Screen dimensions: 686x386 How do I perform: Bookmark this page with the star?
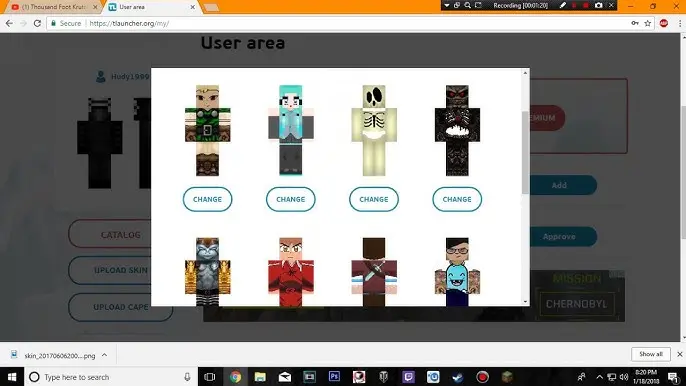click(x=648, y=23)
